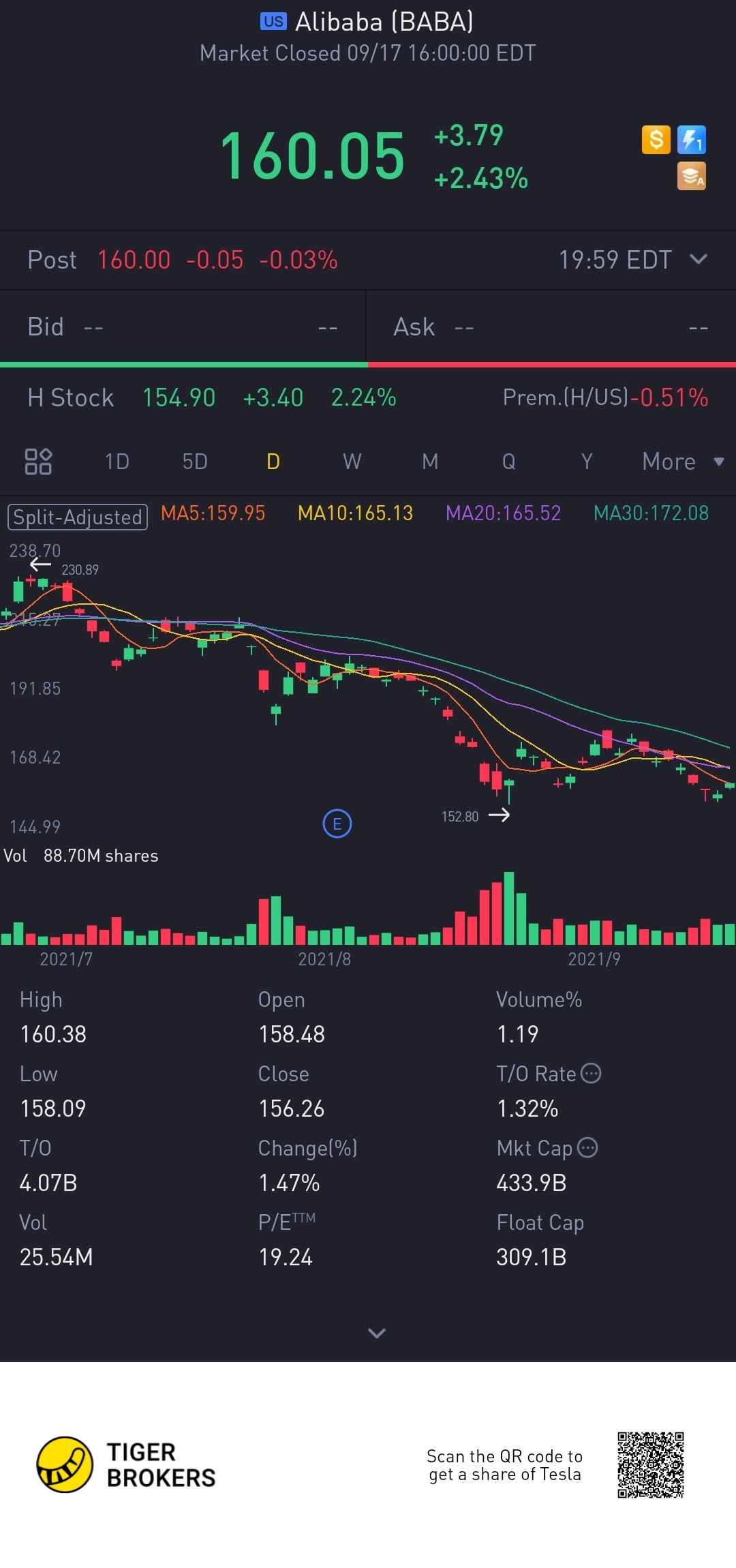The height and width of the screenshot is (1568, 736).
Task: Tap the info icon next to T/O Rate
Action: click(x=591, y=1074)
